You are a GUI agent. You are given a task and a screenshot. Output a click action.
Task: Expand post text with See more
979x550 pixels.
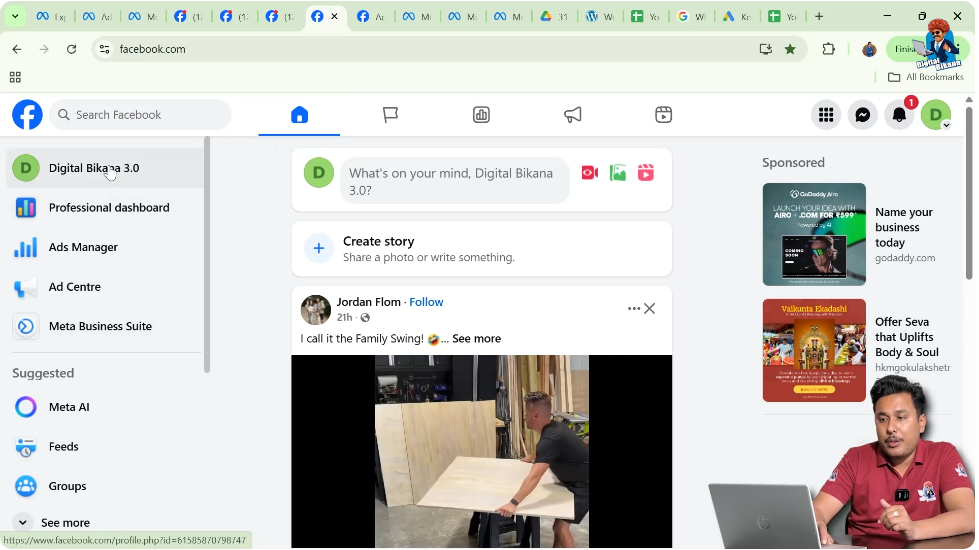click(476, 338)
